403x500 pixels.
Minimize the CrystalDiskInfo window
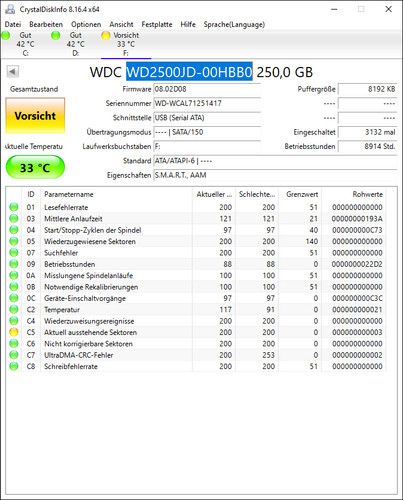point(334,9)
